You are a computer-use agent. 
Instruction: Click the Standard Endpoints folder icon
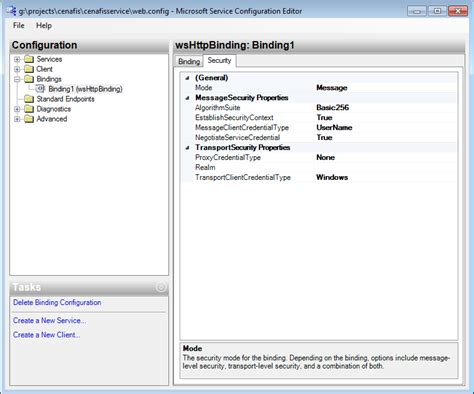(29, 99)
